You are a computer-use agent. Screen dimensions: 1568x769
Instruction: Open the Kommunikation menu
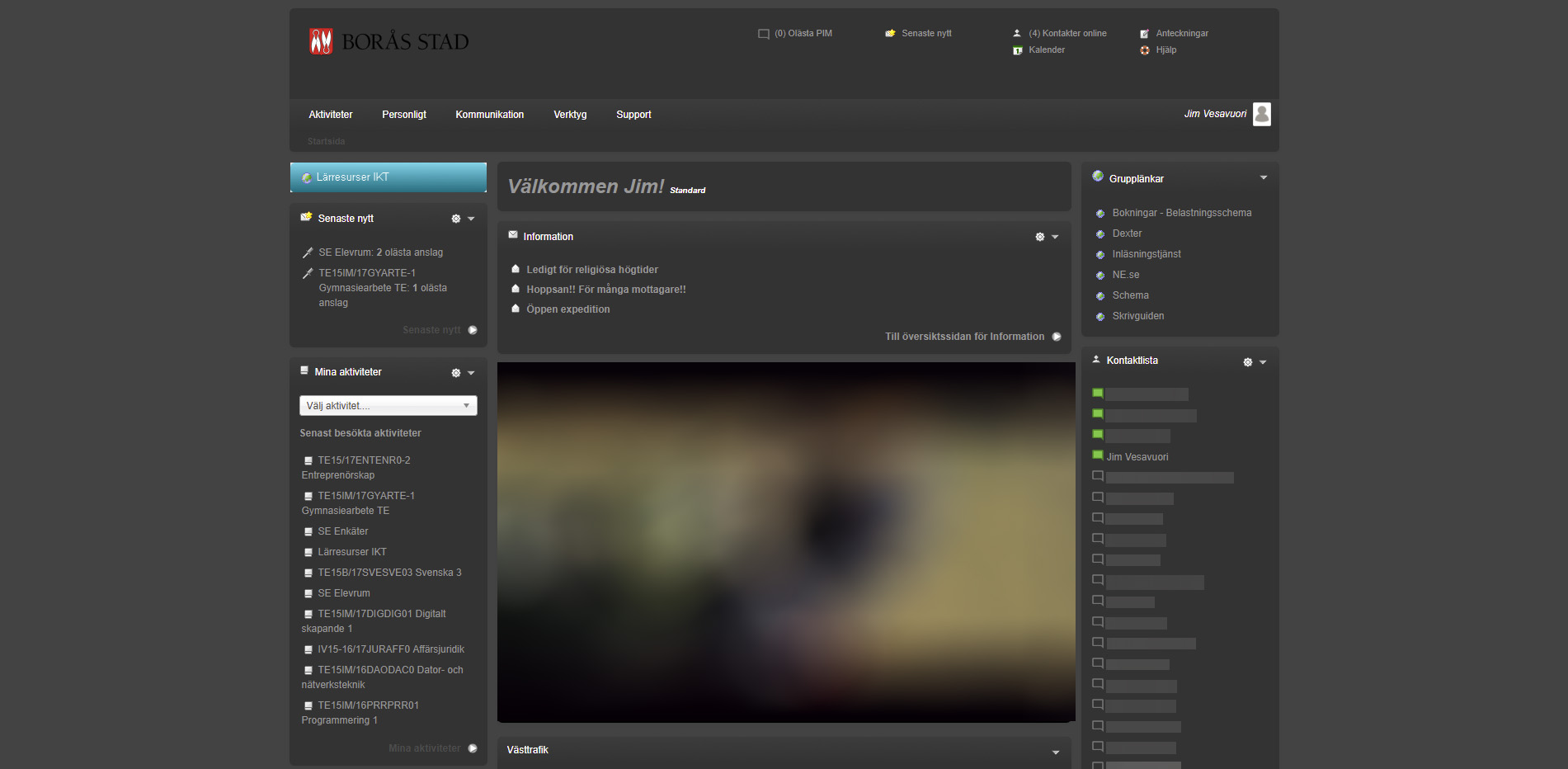point(490,115)
